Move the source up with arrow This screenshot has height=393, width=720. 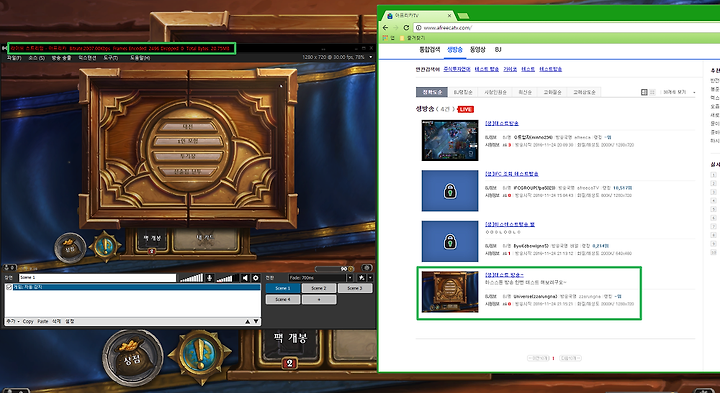248,321
